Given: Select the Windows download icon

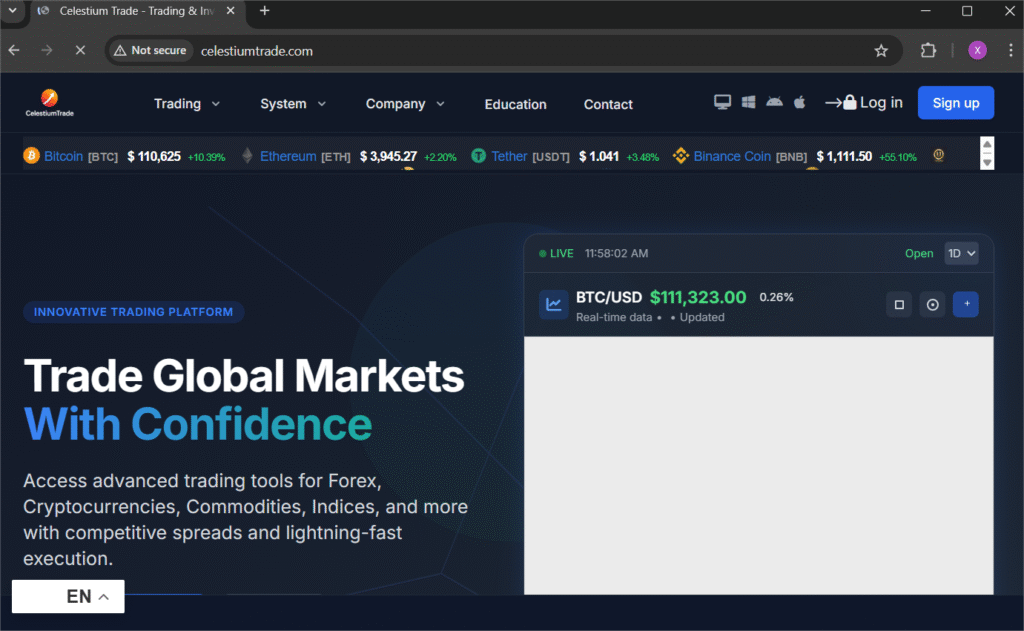Looking at the screenshot, I should click(748, 102).
